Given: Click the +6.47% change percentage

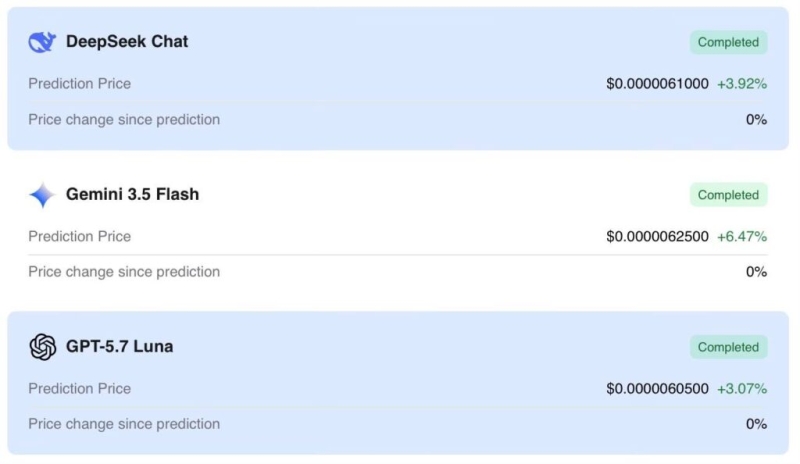Looking at the screenshot, I should pyautogui.click(x=742, y=236).
